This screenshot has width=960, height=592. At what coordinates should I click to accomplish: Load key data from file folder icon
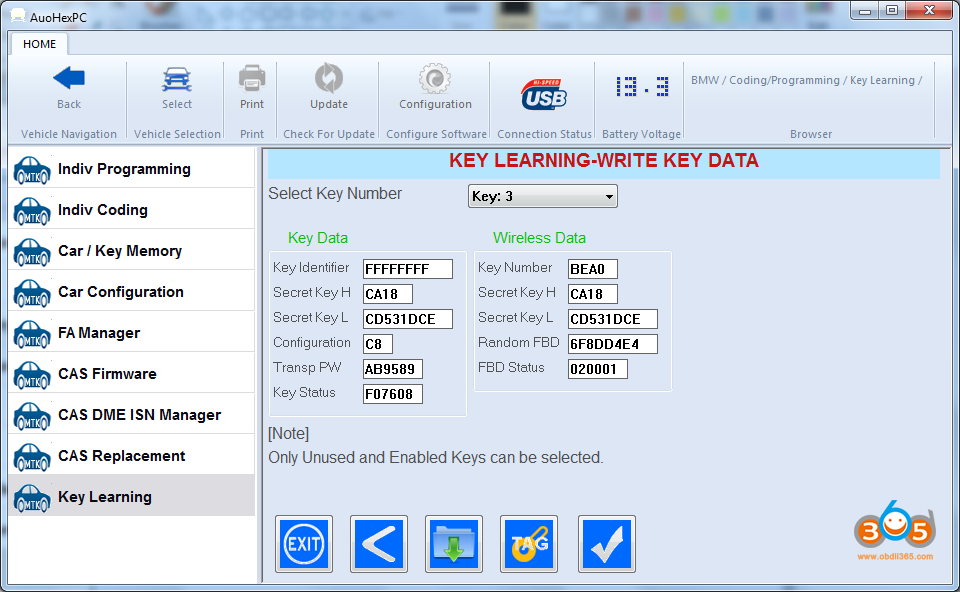pyautogui.click(x=454, y=544)
